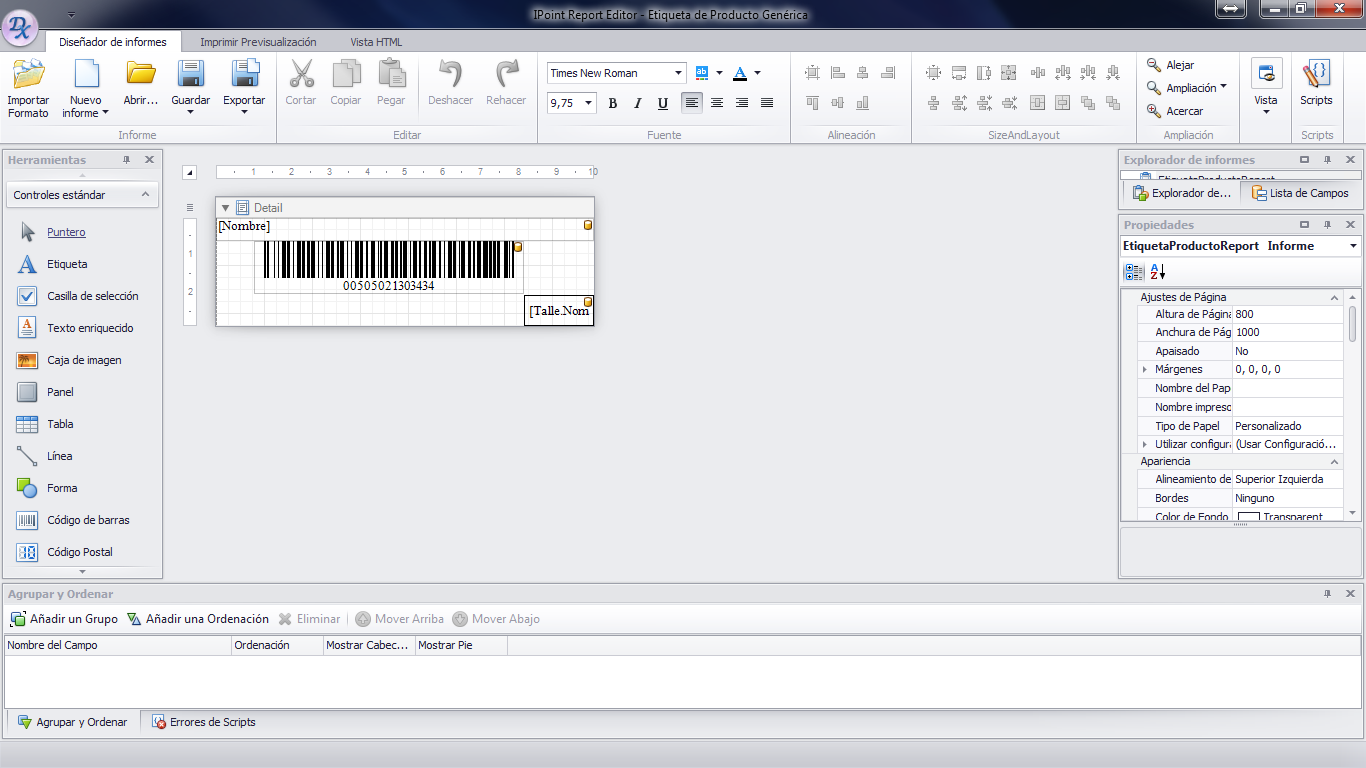Image resolution: width=1366 pixels, height=768 pixels.
Task: Select the barcode 00505021303434 in the Detail band
Action: pyautogui.click(x=389, y=267)
